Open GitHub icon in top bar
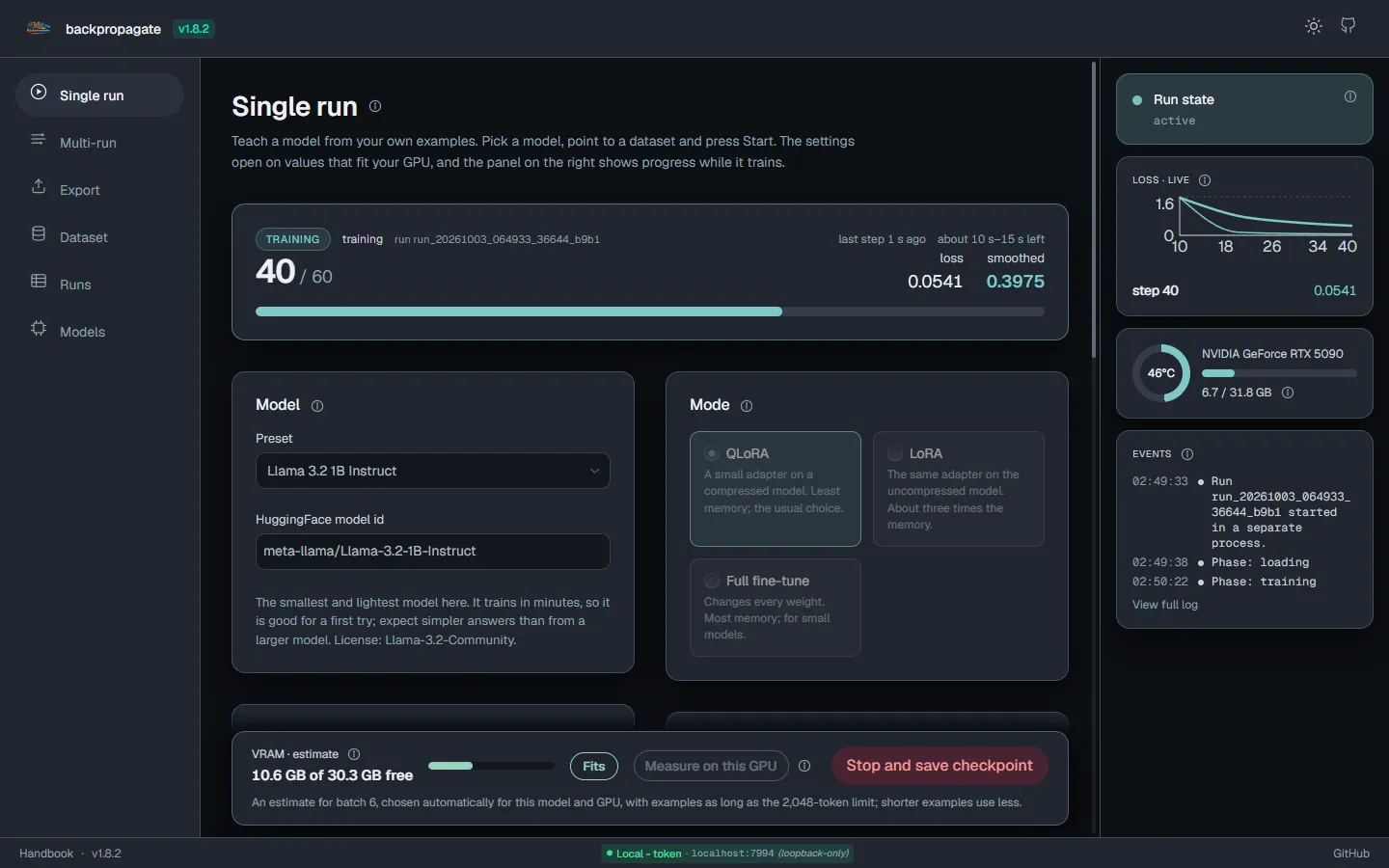Image resolution: width=1389 pixels, height=868 pixels. [x=1348, y=26]
